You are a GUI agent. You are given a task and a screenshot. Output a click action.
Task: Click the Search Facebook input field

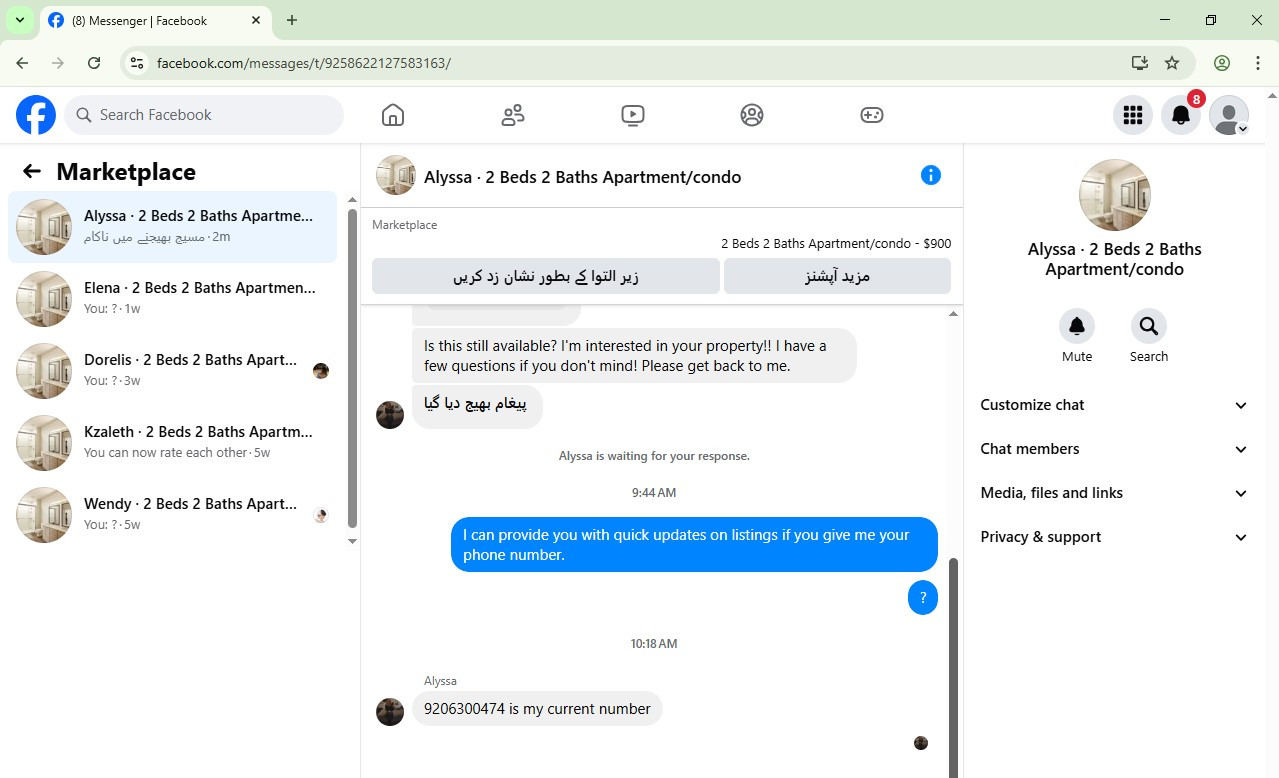(x=204, y=115)
